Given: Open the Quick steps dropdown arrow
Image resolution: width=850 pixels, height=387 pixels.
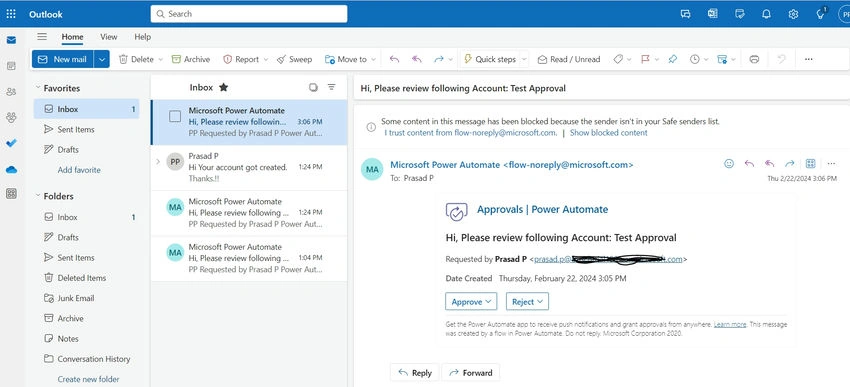Looking at the screenshot, I should click(x=524, y=60).
